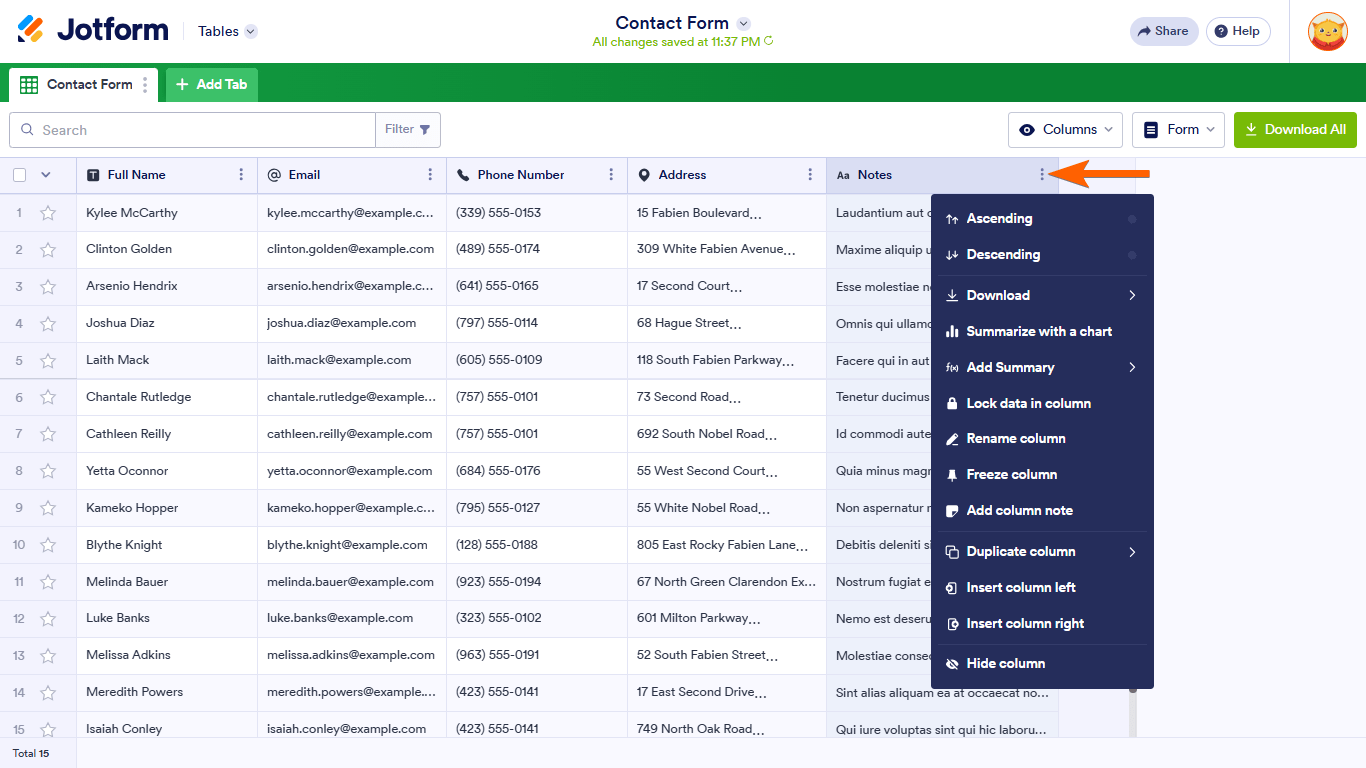This screenshot has height=768, width=1366.
Task: Choose Freeze column in the menu
Action: [x=1011, y=475]
